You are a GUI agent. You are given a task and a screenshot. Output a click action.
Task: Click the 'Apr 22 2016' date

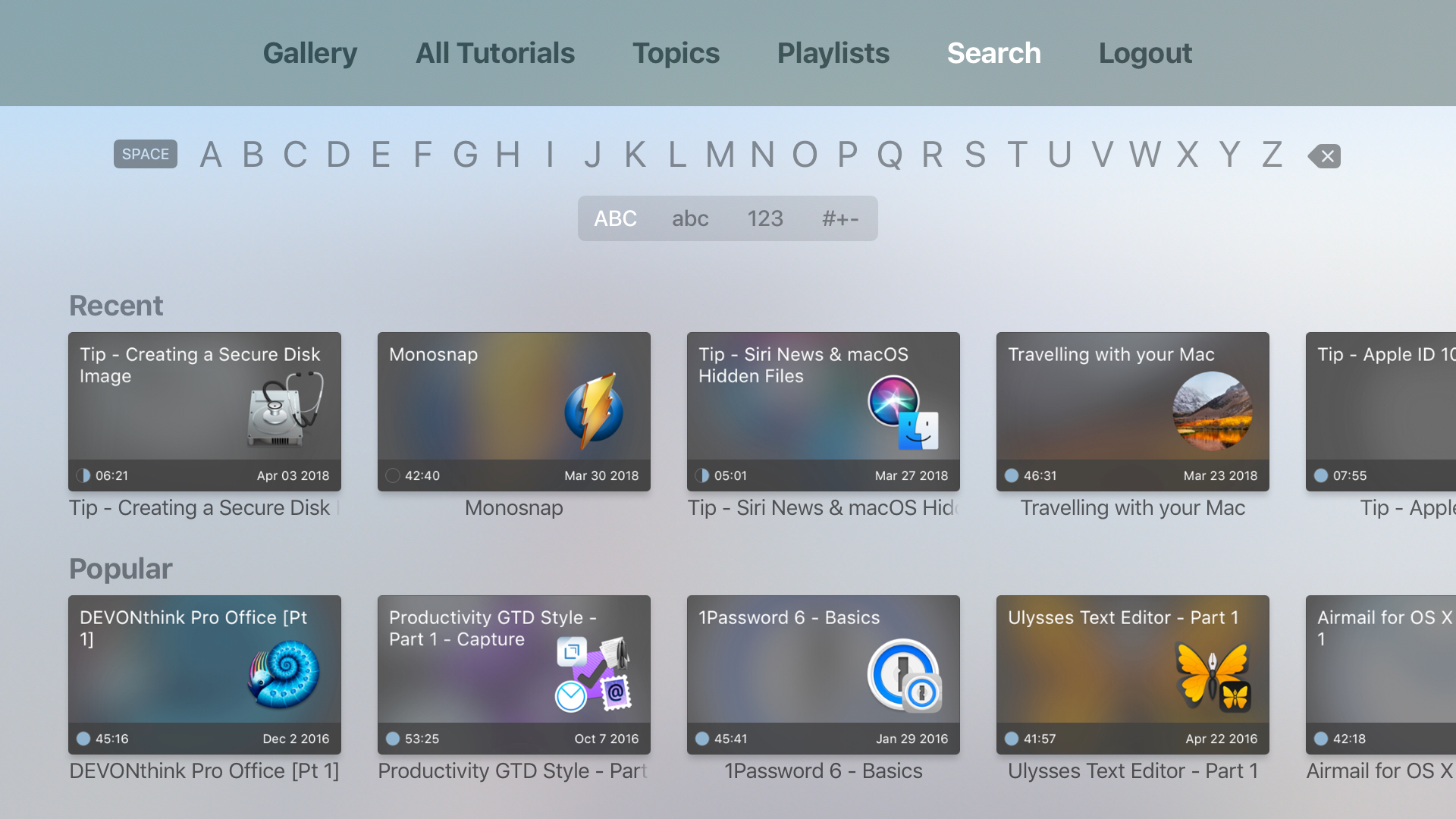1222,739
